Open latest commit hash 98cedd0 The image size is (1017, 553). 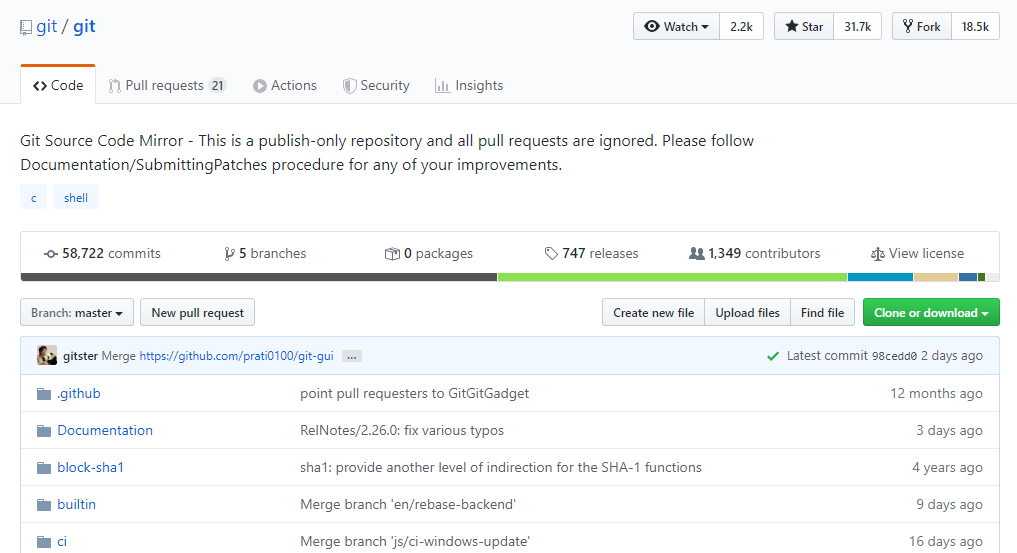click(894, 356)
